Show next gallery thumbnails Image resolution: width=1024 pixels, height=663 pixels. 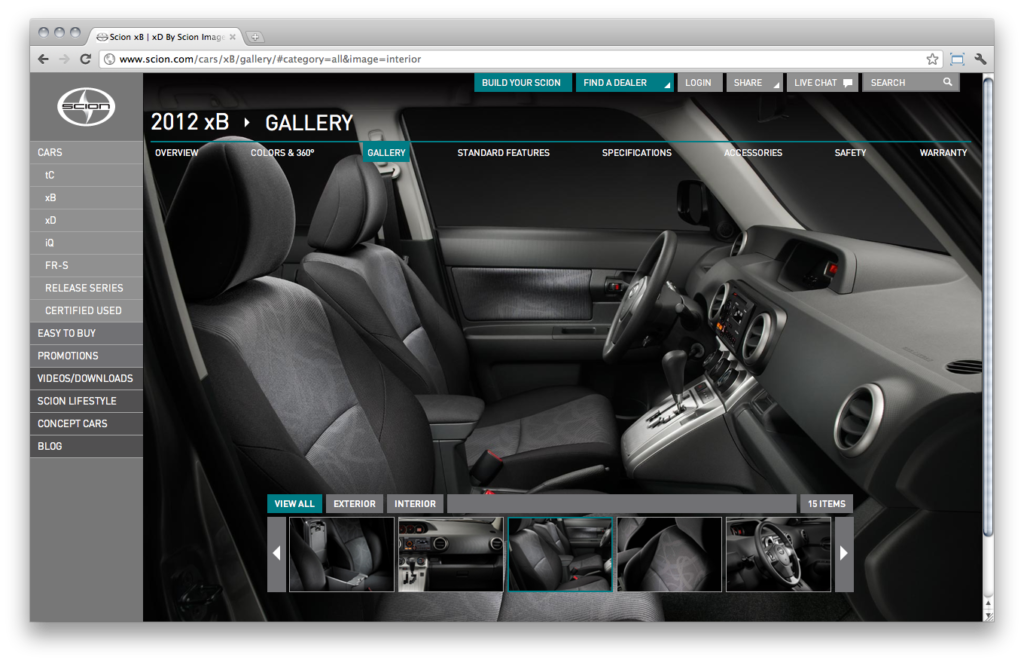click(x=844, y=554)
